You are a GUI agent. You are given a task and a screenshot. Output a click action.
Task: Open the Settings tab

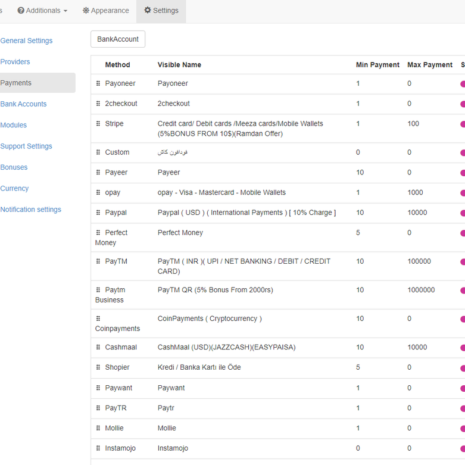pos(161,11)
